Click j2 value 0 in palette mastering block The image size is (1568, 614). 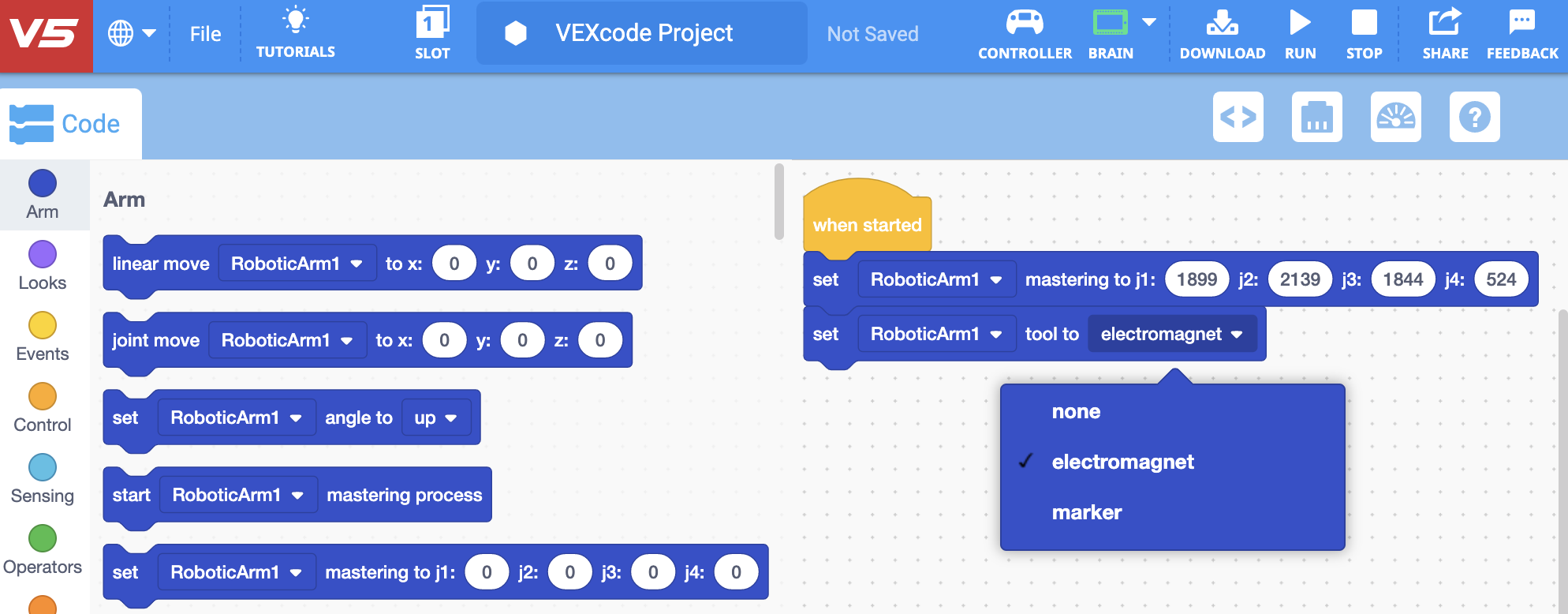tap(569, 572)
